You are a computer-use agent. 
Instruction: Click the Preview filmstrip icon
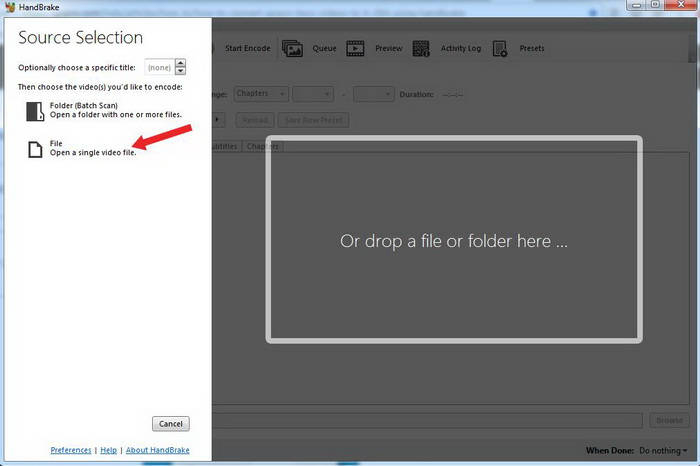click(x=355, y=48)
